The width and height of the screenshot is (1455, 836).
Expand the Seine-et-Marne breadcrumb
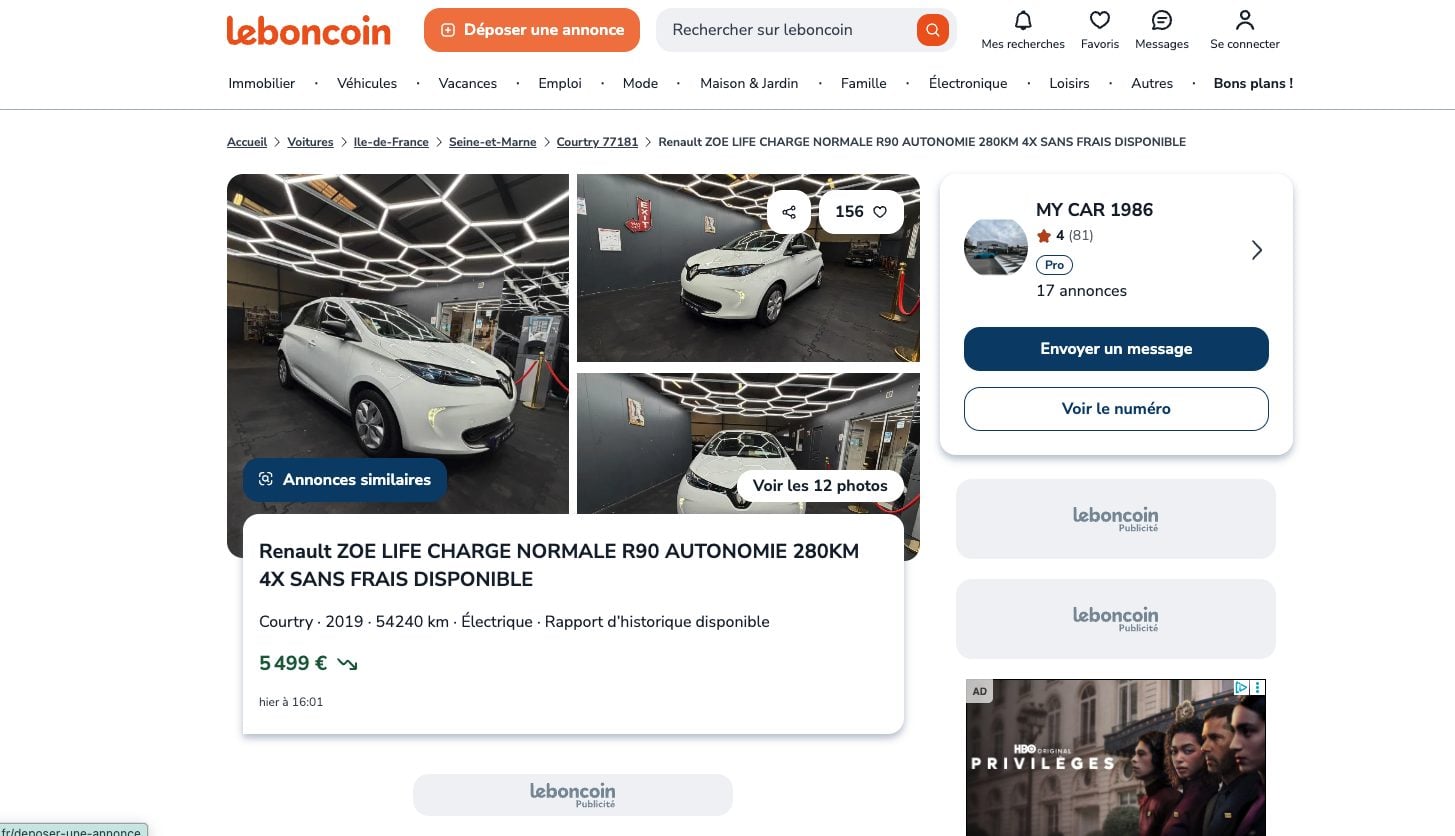pyautogui.click(x=492, y=141)
